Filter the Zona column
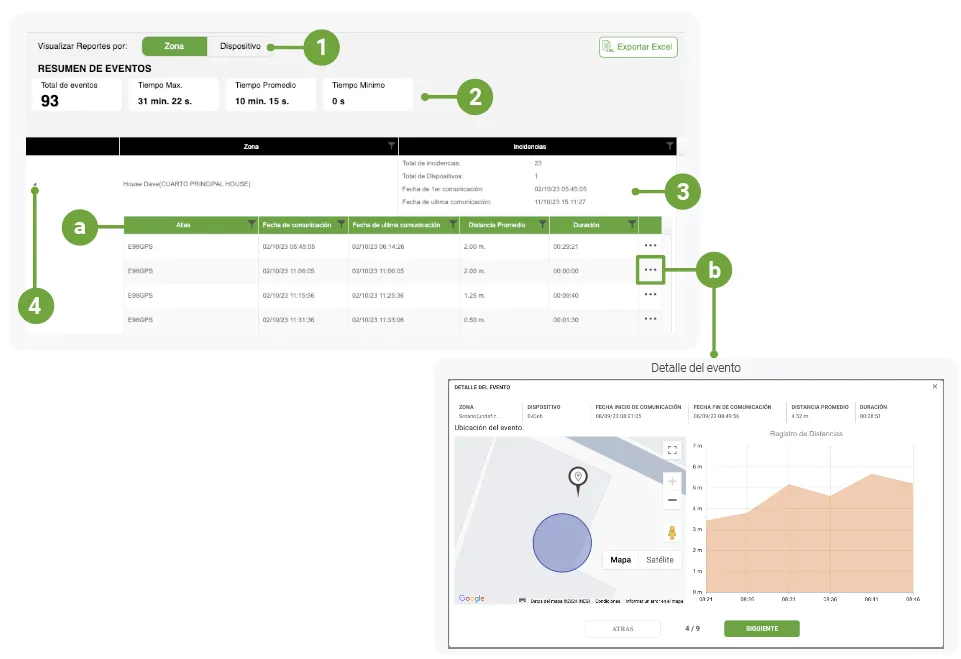961x659 pixels. (391, 146)
